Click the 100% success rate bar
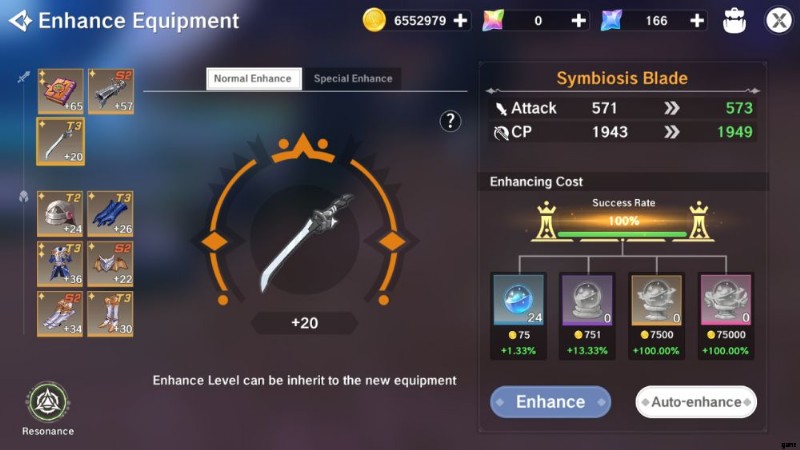The width and height of the screenshot is (800, 450). point(622,234)
